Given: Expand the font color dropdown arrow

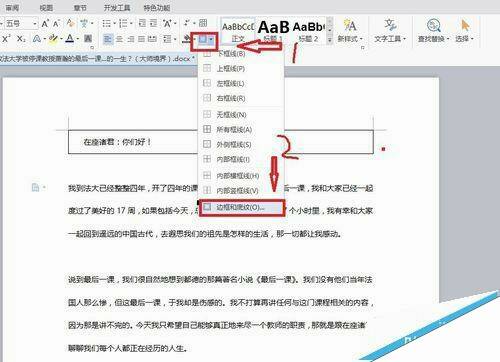Looking at the screenshot, I should point(78,39).
